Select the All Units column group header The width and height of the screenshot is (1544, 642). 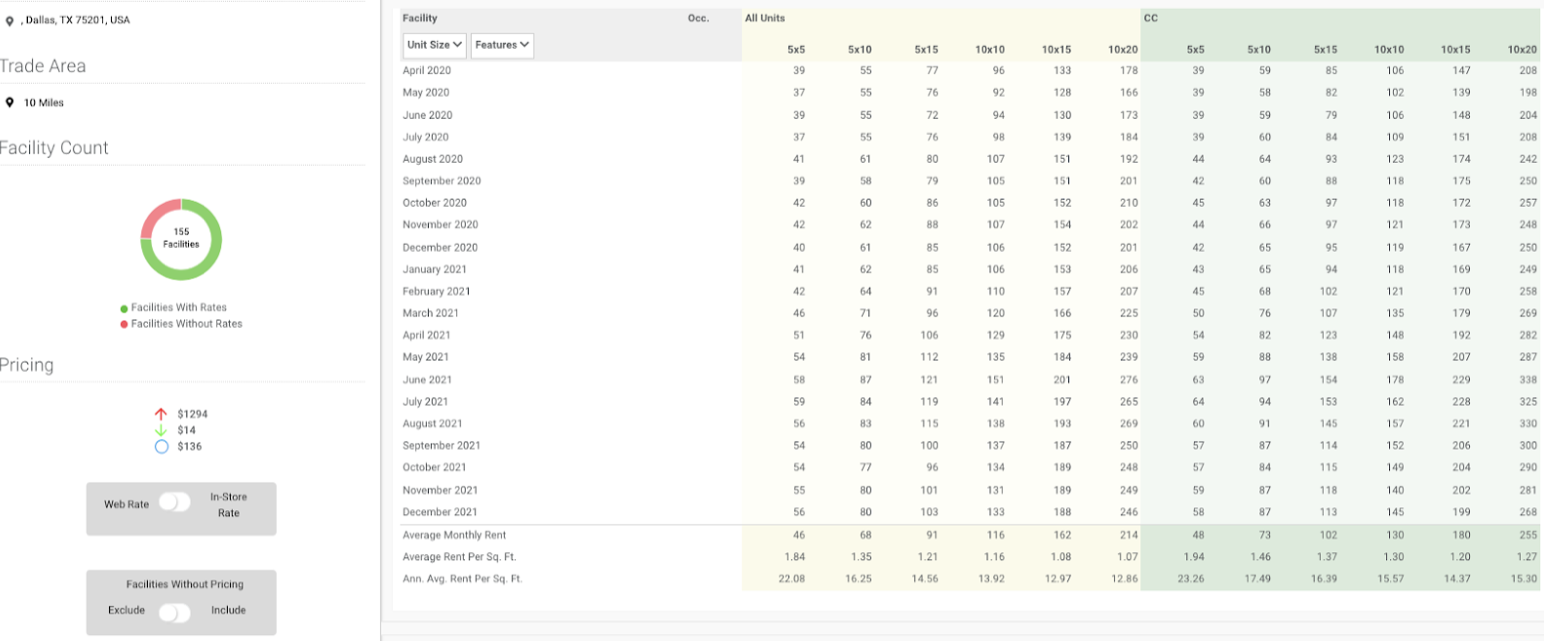(x=765, y=18)
